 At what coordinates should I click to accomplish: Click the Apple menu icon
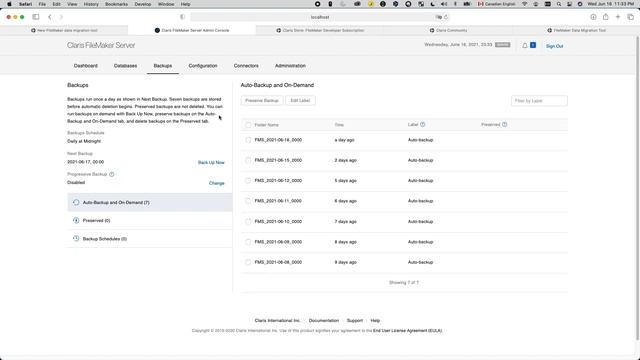pos(9,4)
